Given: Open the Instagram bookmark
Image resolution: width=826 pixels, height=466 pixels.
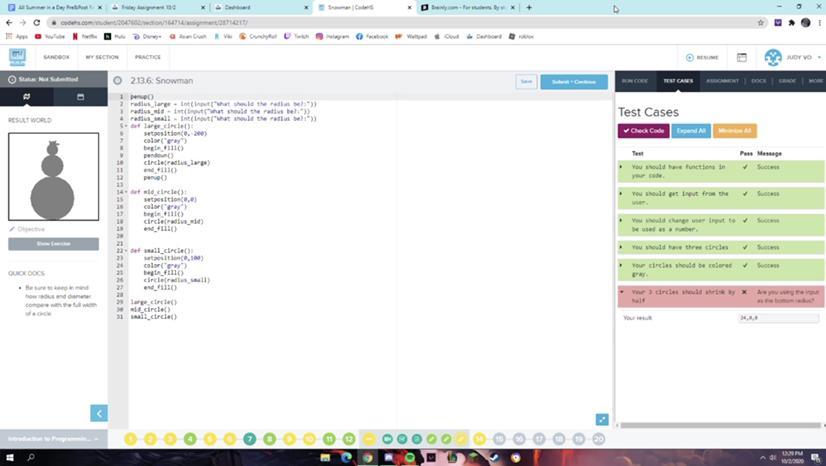Looking at the screenshot, I should pos(332,36).
